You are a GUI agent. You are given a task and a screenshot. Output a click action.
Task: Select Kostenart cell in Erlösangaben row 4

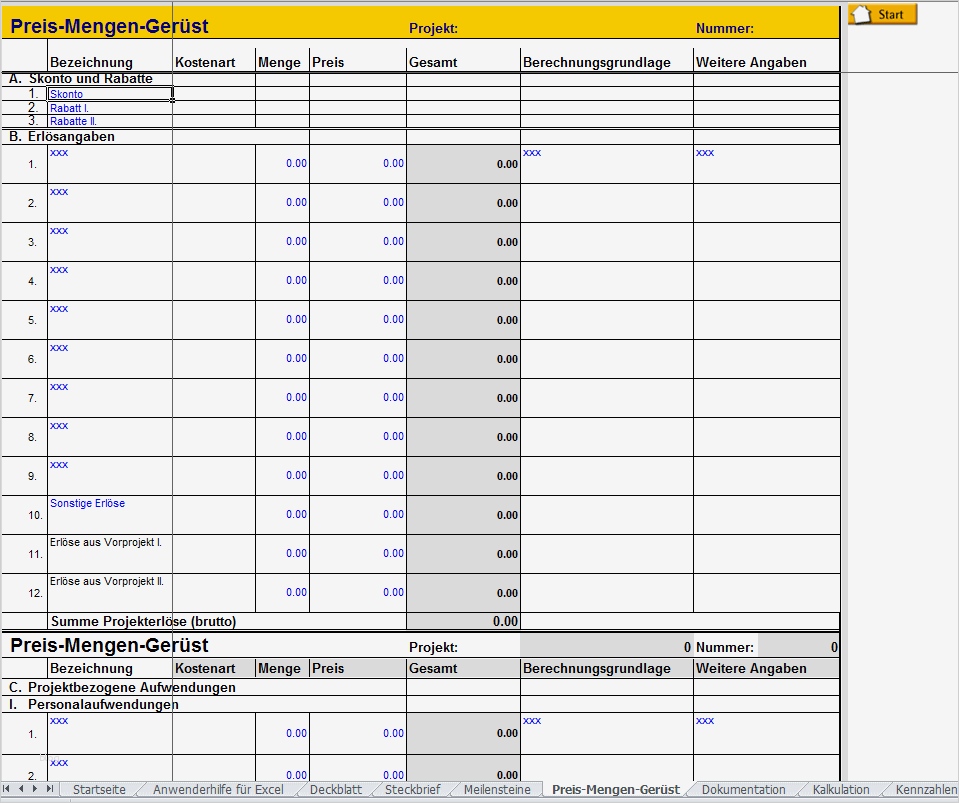click(x=214, y=281)
